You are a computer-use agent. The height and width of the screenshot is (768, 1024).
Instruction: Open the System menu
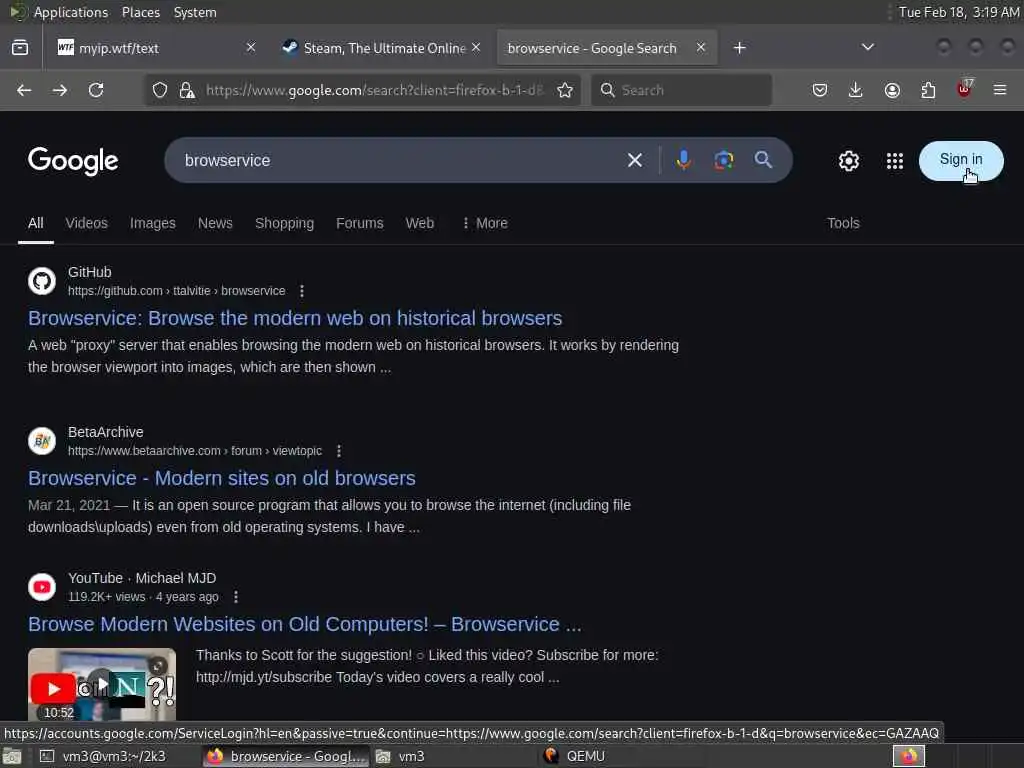coord(195,12)
